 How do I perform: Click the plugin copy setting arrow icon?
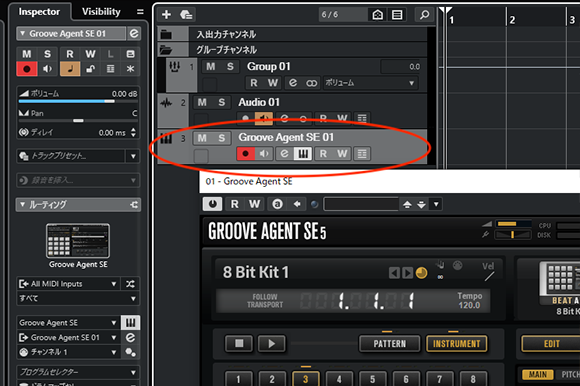tap(297, 204)
